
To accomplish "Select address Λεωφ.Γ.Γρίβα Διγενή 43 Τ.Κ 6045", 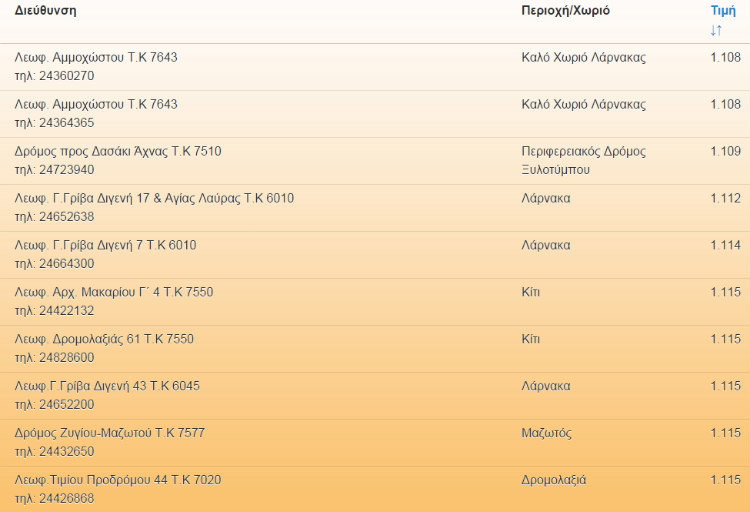I will [107, 386].
